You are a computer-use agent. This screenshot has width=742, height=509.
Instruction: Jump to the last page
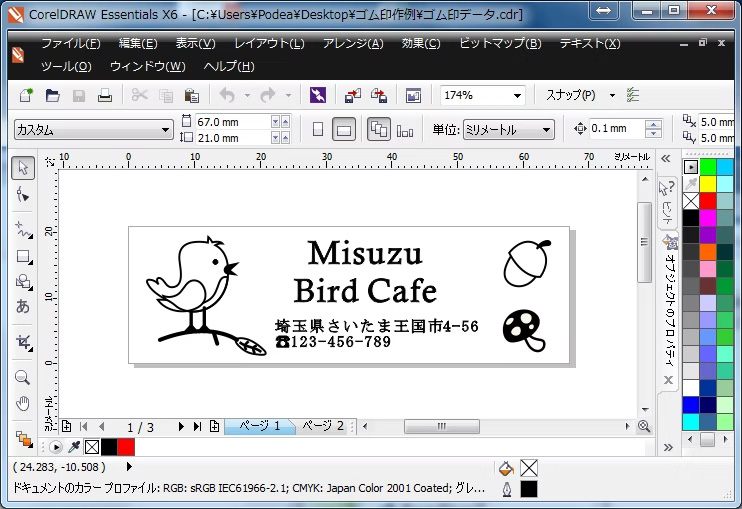(197, 427)
